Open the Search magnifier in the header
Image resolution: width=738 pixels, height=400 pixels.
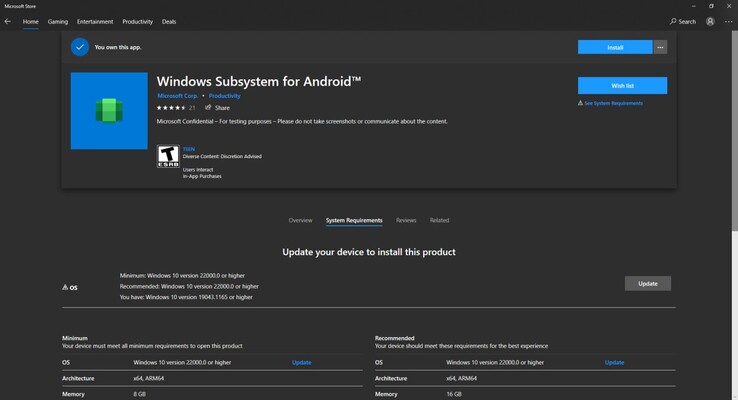pyautogui.click(x=682, y=22)
